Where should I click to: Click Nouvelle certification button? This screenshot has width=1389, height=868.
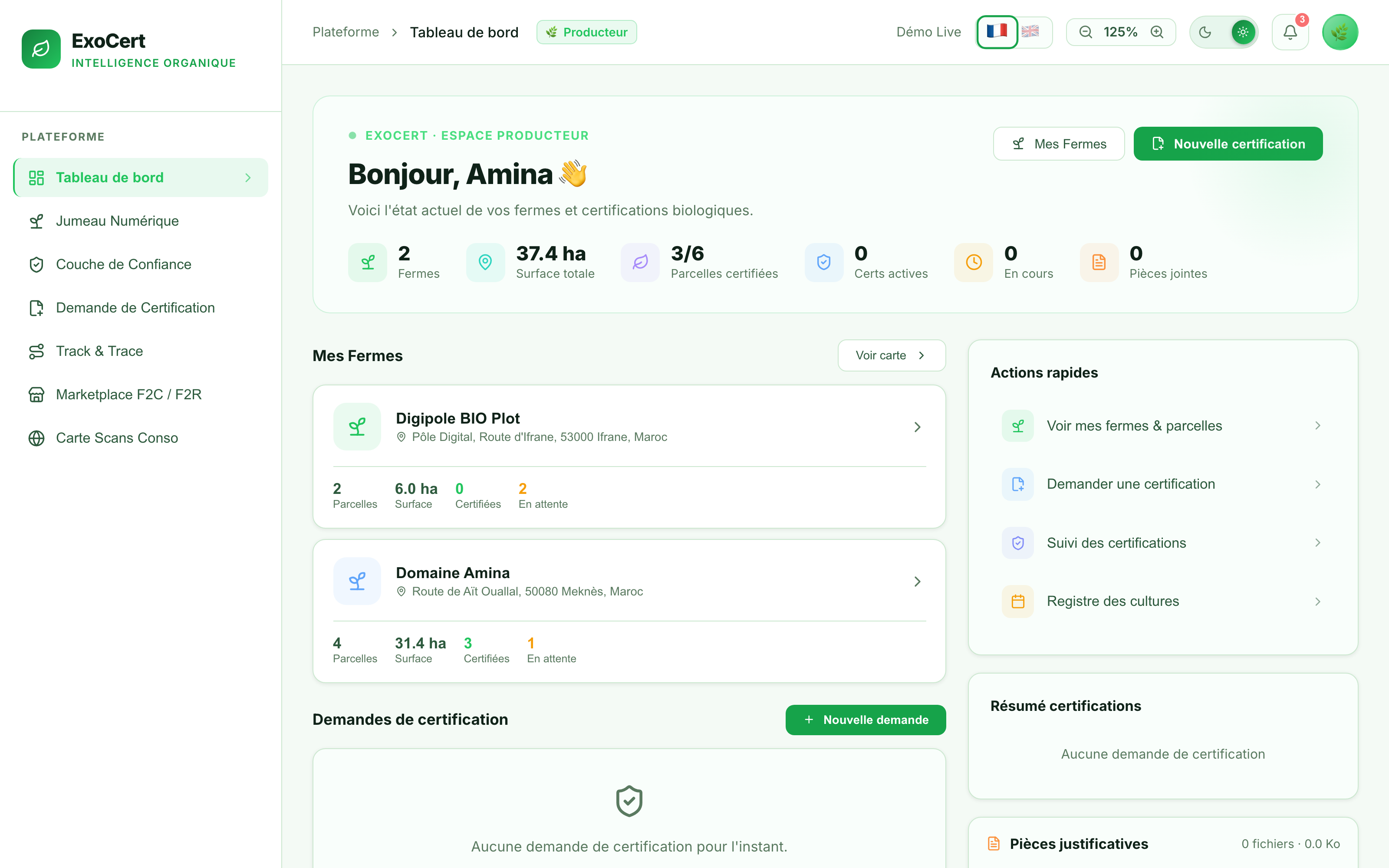[x=1228, y=144]
